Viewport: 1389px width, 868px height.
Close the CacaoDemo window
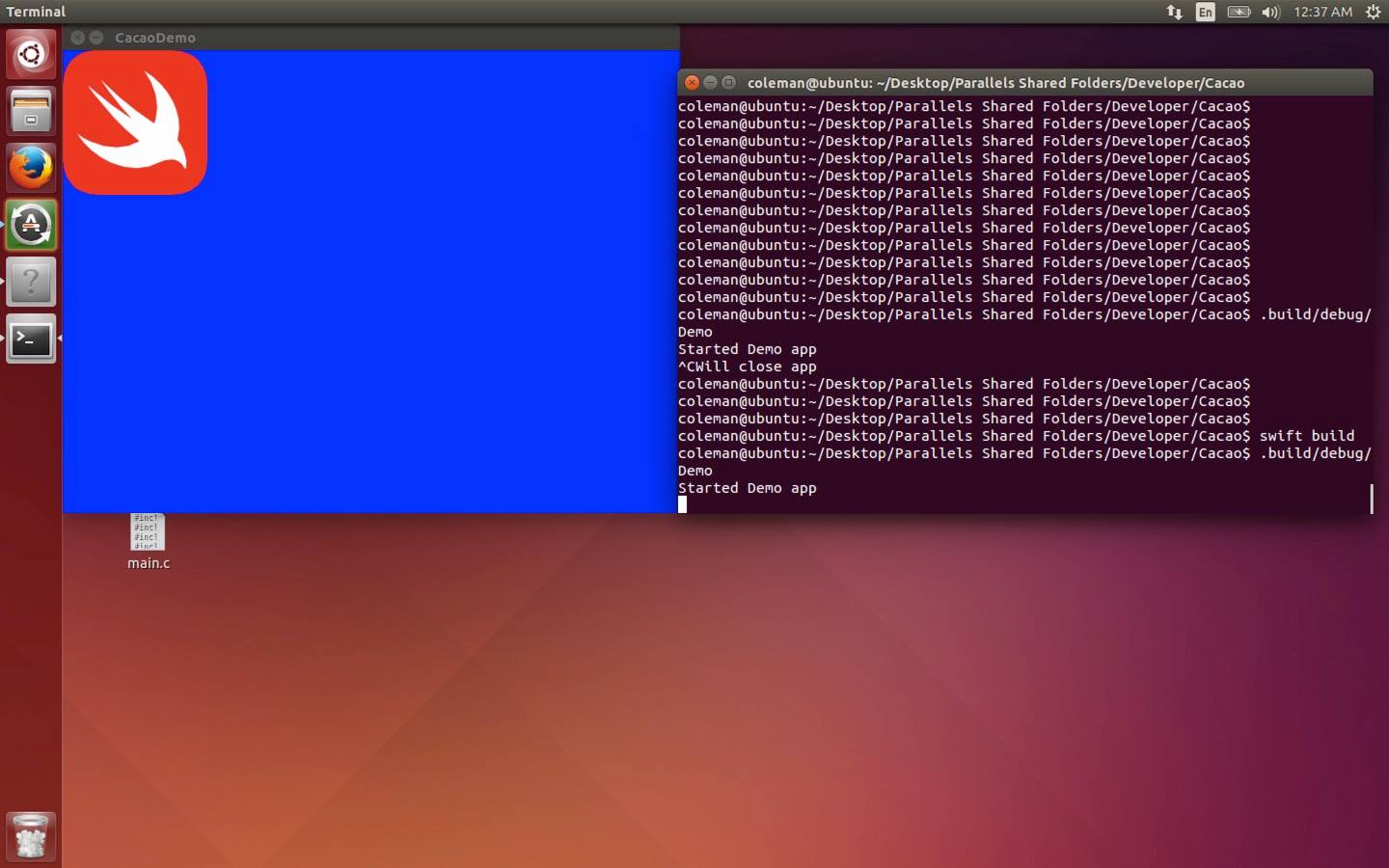(x=77, y=38)
